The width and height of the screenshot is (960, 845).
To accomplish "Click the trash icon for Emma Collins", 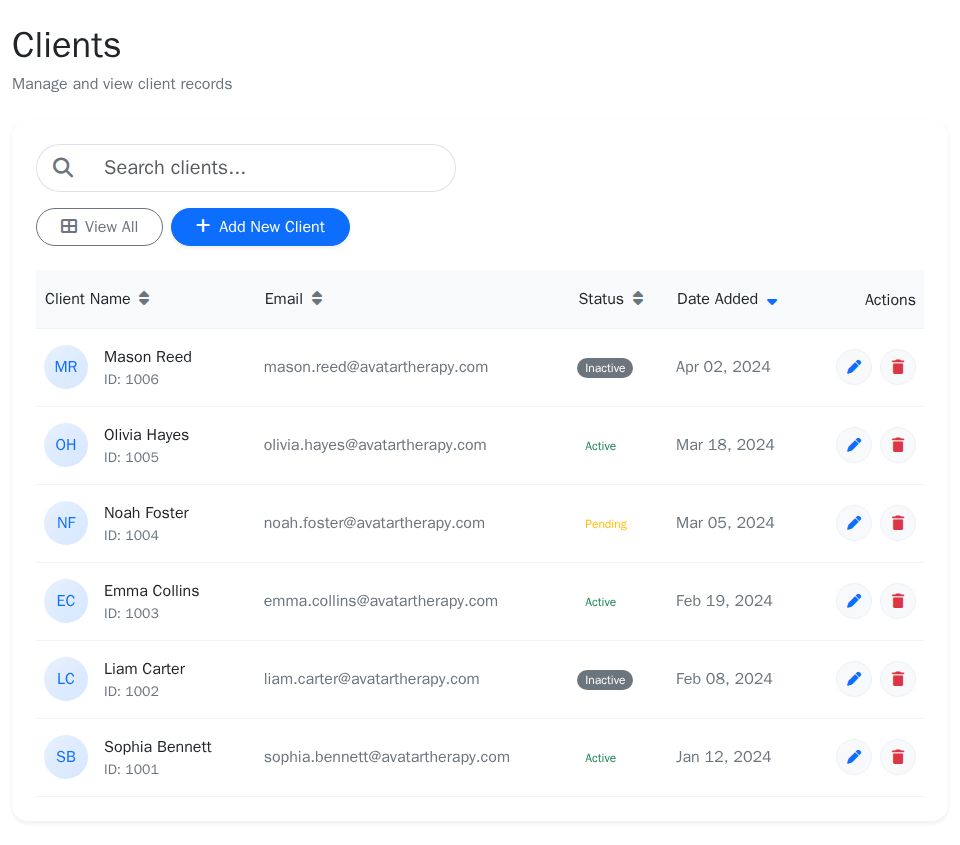I will click(x=897, y=601).
